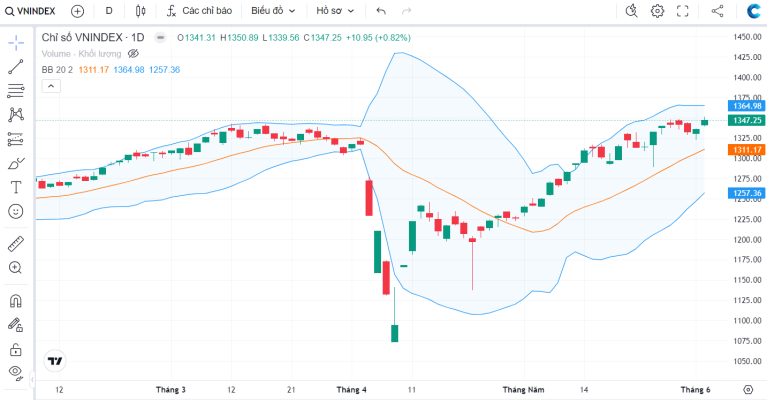
Task: Toggle stay in drawing mode
Action: (x=16, y=325)
